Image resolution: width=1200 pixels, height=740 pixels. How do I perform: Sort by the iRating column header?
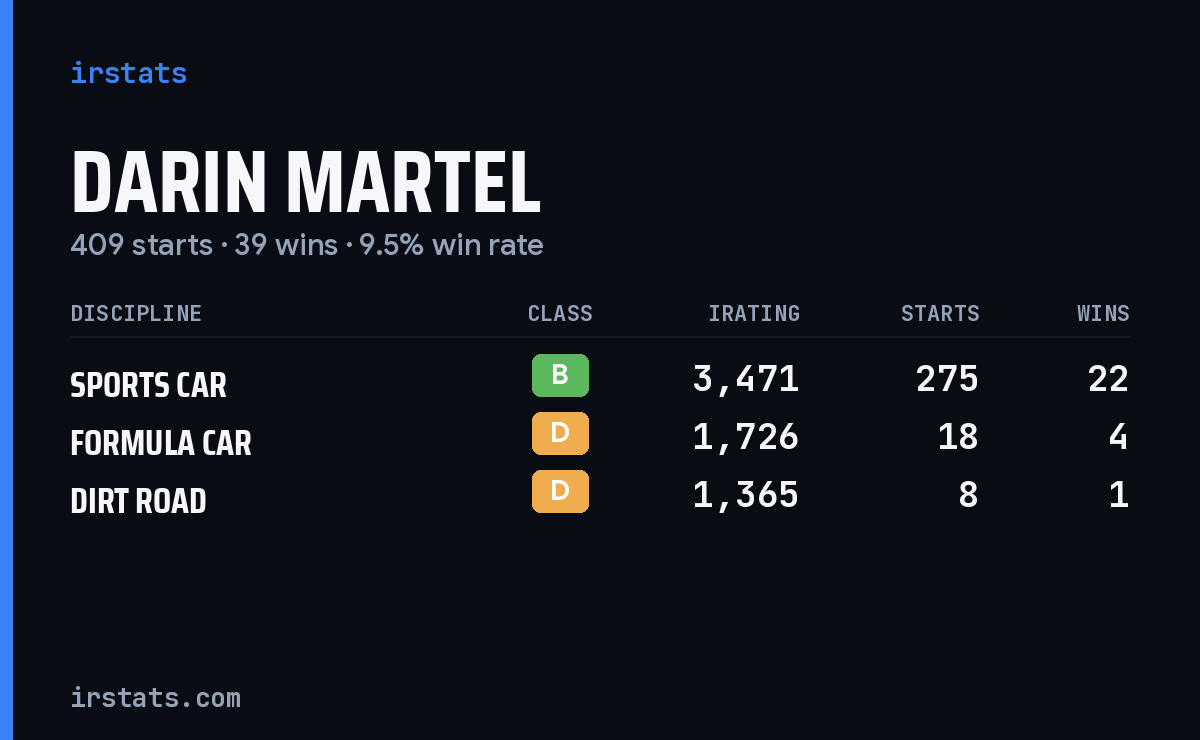pyautogui.click(x=754, y=313)
